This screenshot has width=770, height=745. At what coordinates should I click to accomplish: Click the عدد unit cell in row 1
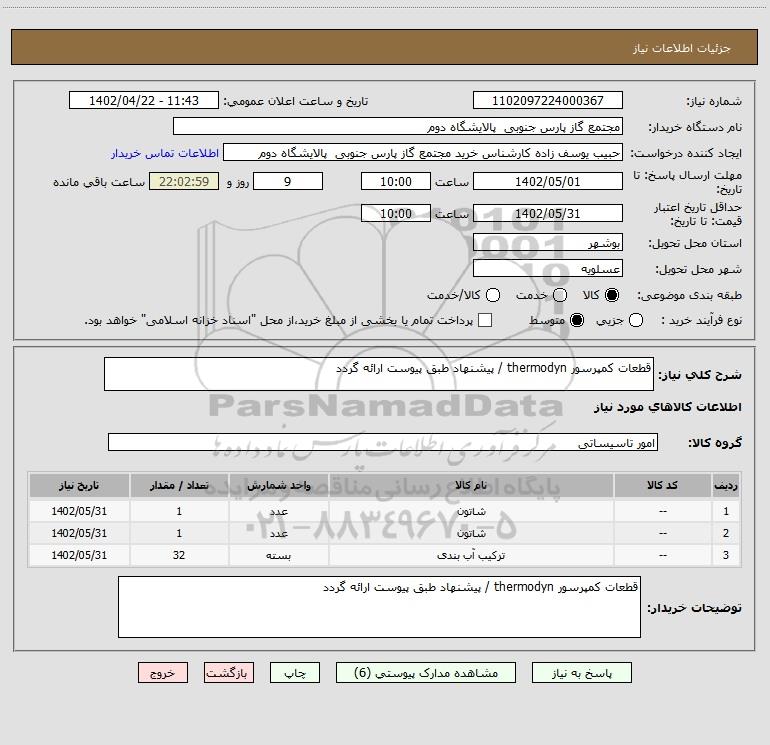pyautogui.click(x=278, y=511)
